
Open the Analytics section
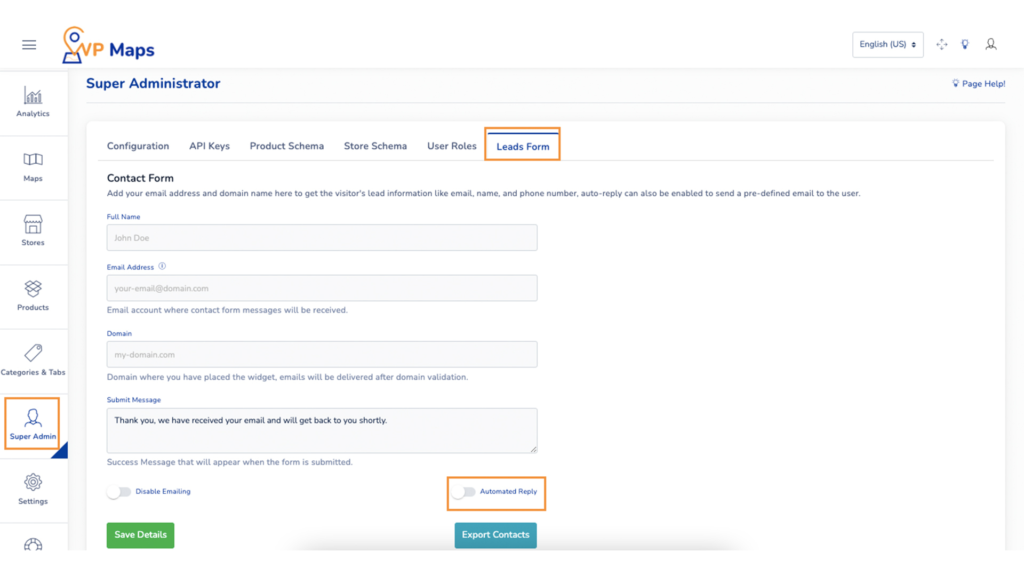pyautogui.click(x=33, y=102)
